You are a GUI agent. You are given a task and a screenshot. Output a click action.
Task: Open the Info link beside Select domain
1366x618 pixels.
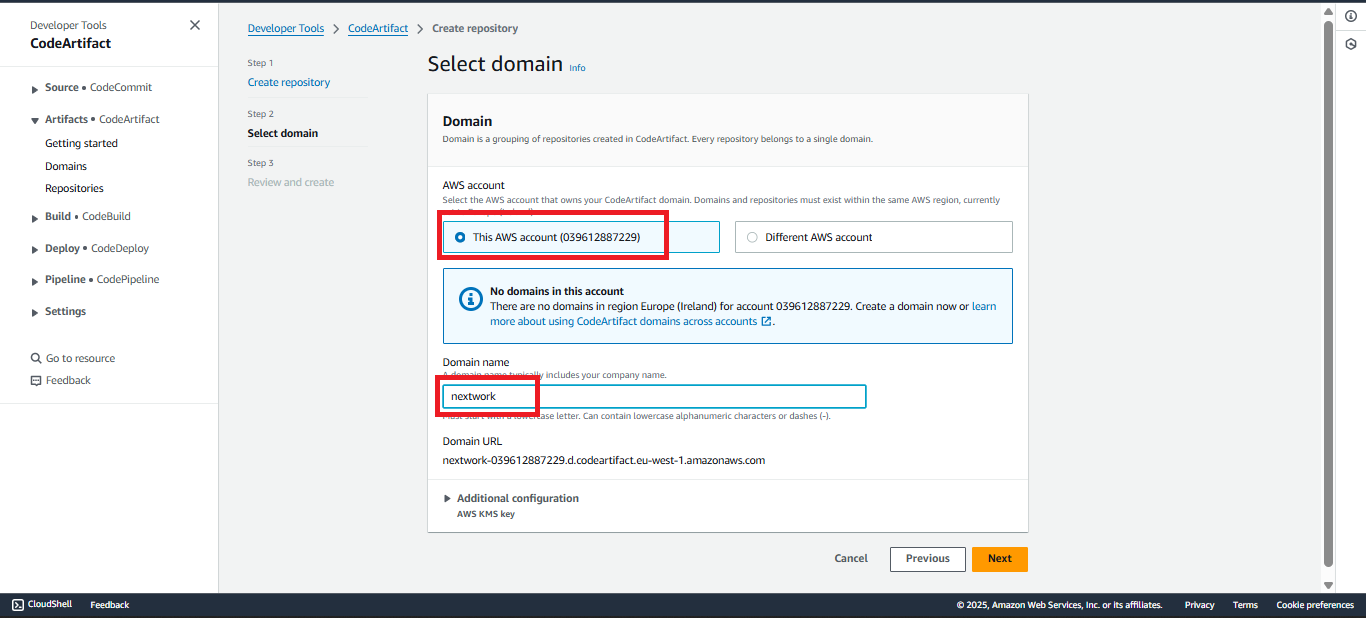577,68
